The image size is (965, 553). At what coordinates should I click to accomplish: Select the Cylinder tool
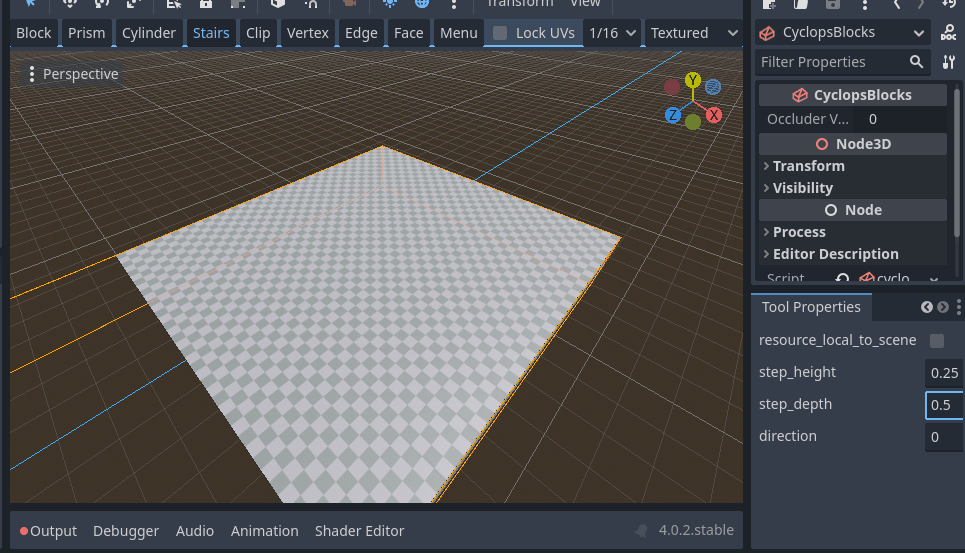[x=148, y=33]
